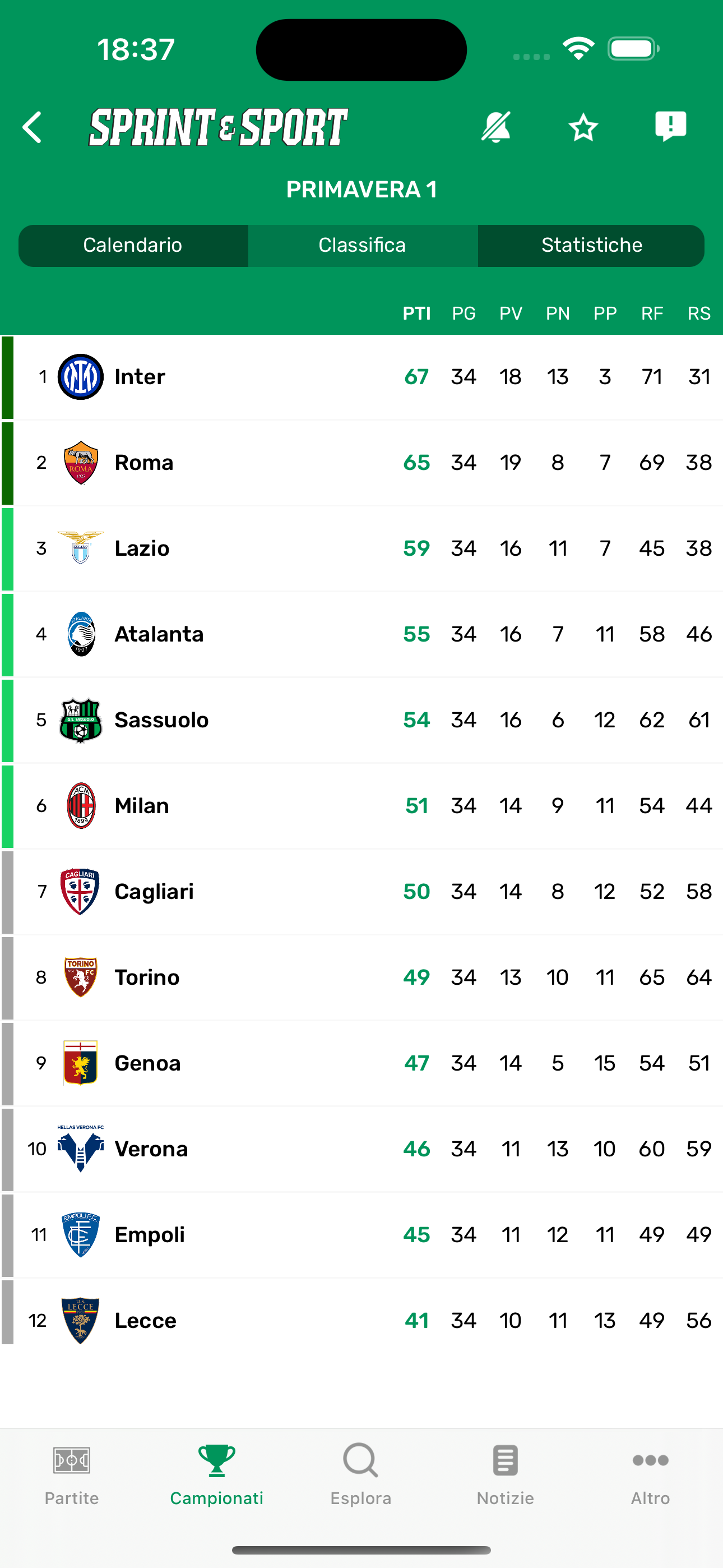Tap the Campionati trophy icon
Image resolution: width=723 pixels, height=1568 pixels.
coord(217,1460)
